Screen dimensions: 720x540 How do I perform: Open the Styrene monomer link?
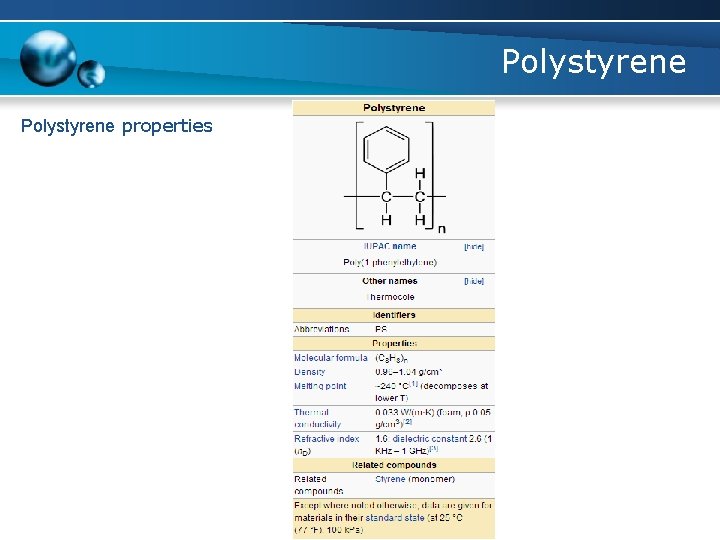pos(390,479)
